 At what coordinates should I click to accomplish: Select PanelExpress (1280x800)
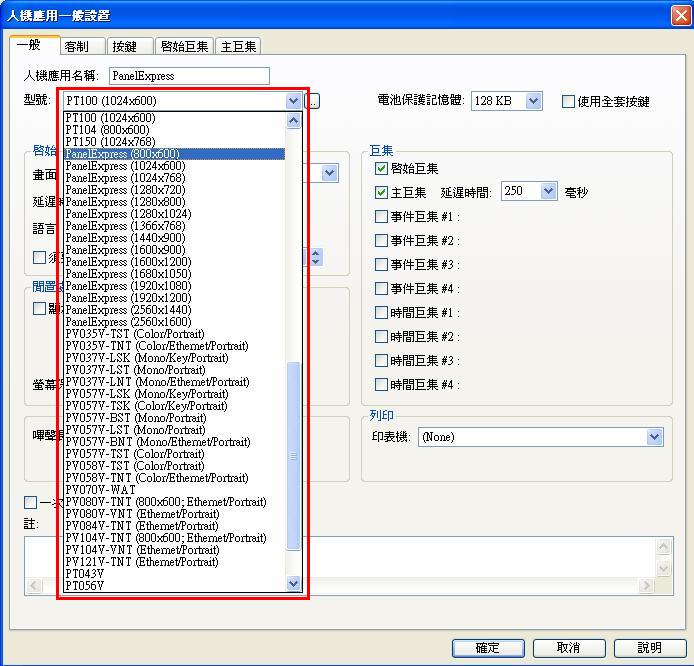pyautogui.click(x=175, y=202)
